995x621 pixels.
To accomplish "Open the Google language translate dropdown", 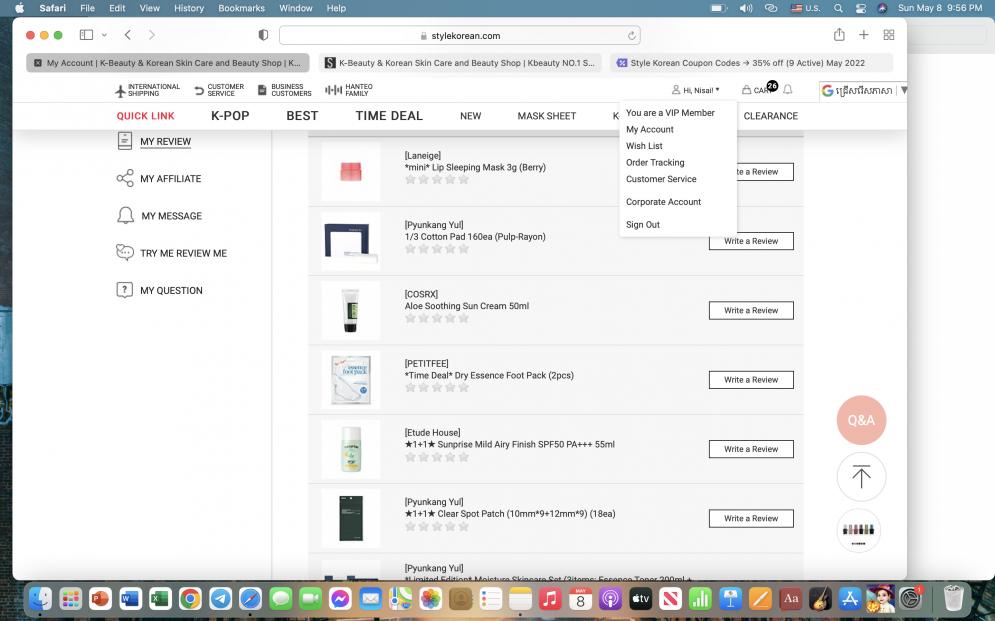I will pyautogui.click(x=863, y=90).
